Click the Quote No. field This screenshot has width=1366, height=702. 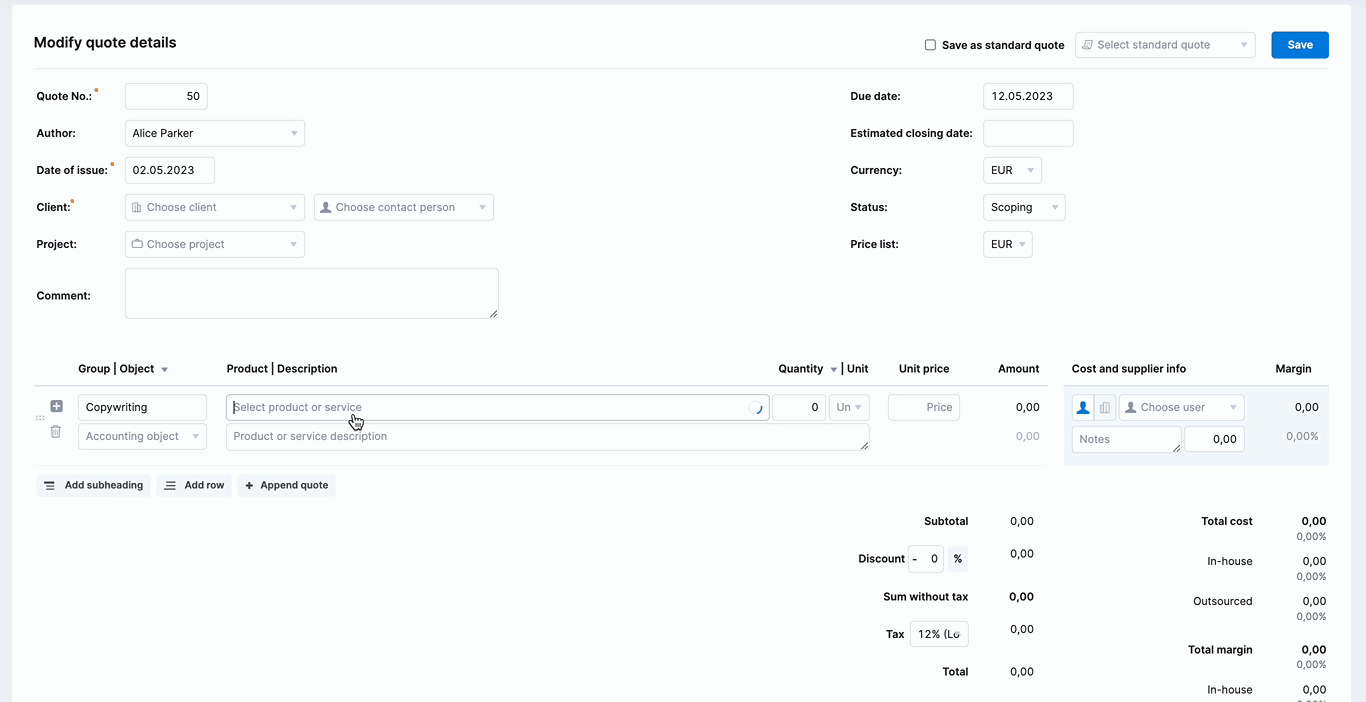pyautogui.click(x=166, y=96)
